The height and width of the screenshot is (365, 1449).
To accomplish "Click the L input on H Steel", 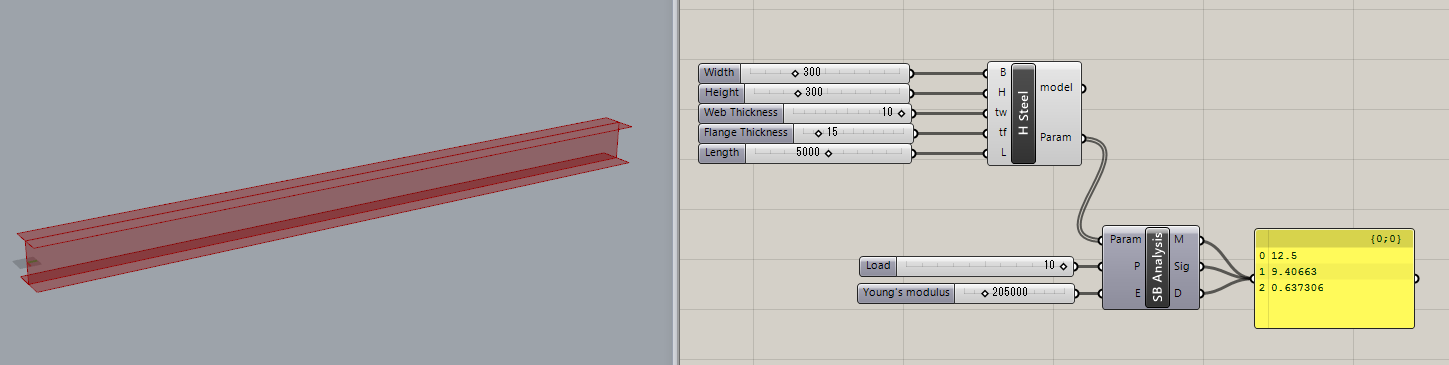I will 1002,153.
